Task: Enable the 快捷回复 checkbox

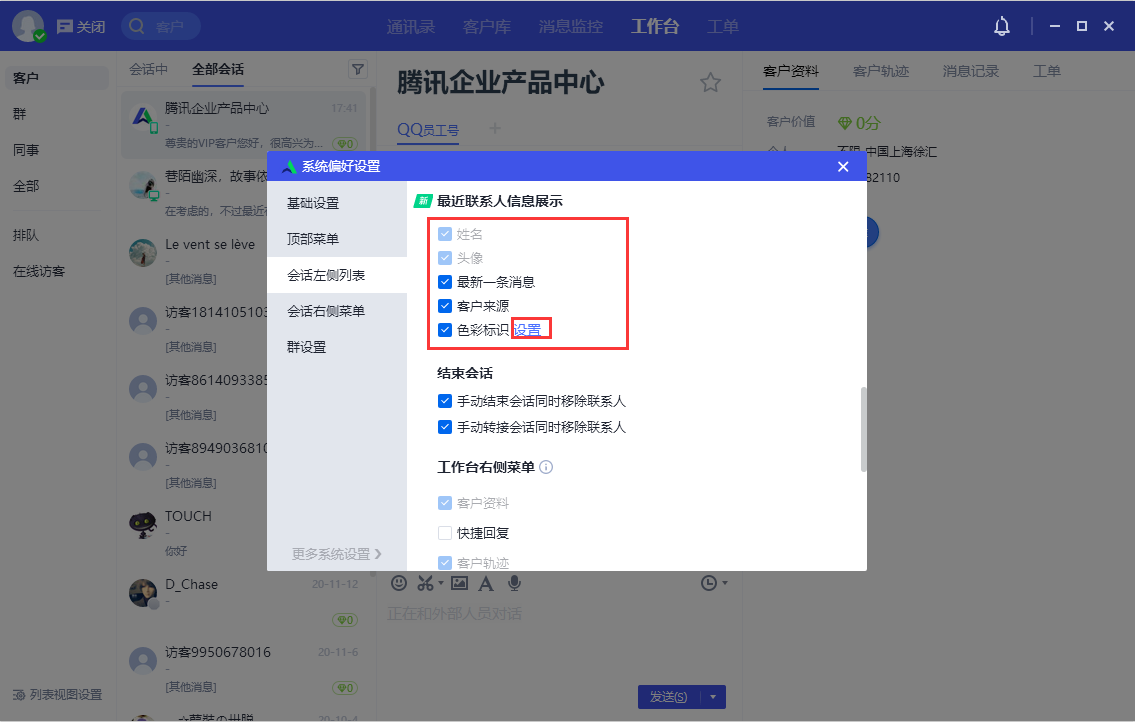Action: click(445, 533)
